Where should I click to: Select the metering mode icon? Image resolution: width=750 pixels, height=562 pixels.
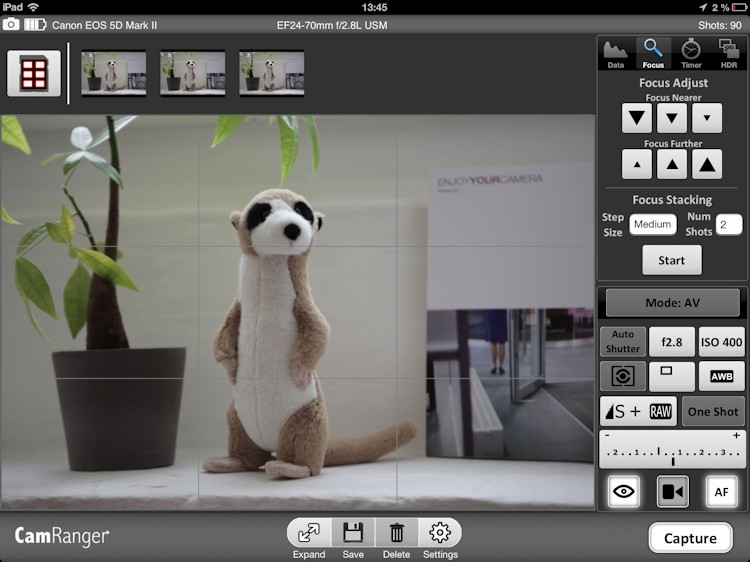click(623, 376)
